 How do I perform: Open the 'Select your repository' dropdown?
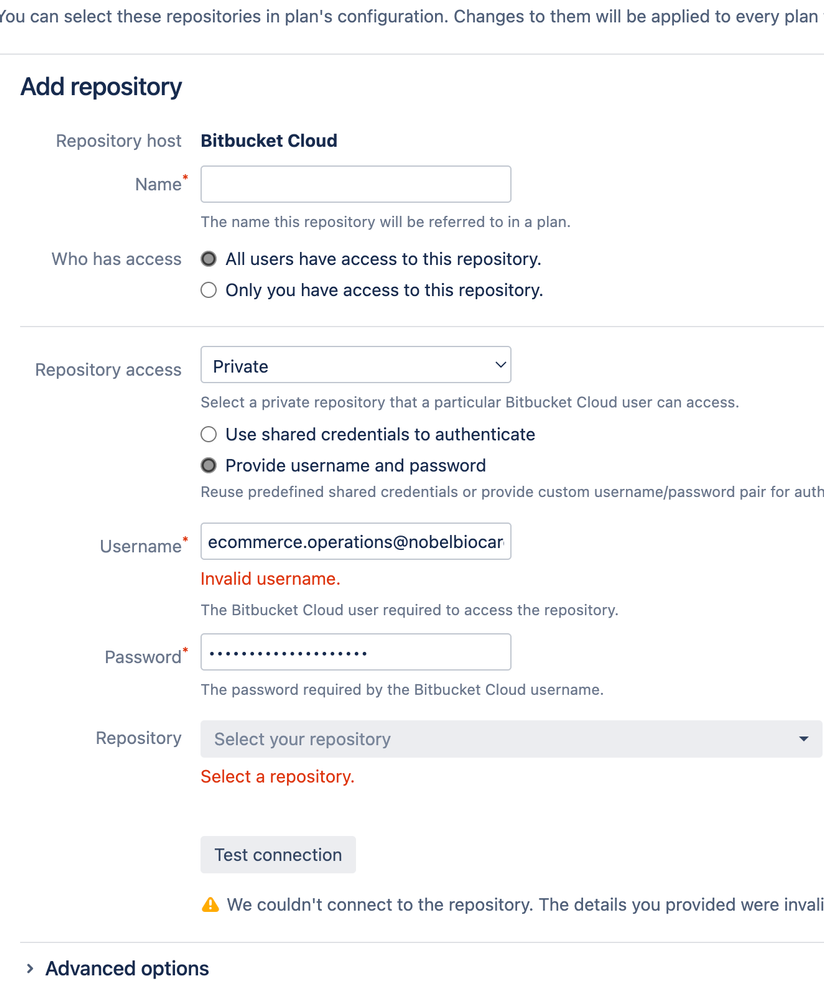click(x=511, y=739)
